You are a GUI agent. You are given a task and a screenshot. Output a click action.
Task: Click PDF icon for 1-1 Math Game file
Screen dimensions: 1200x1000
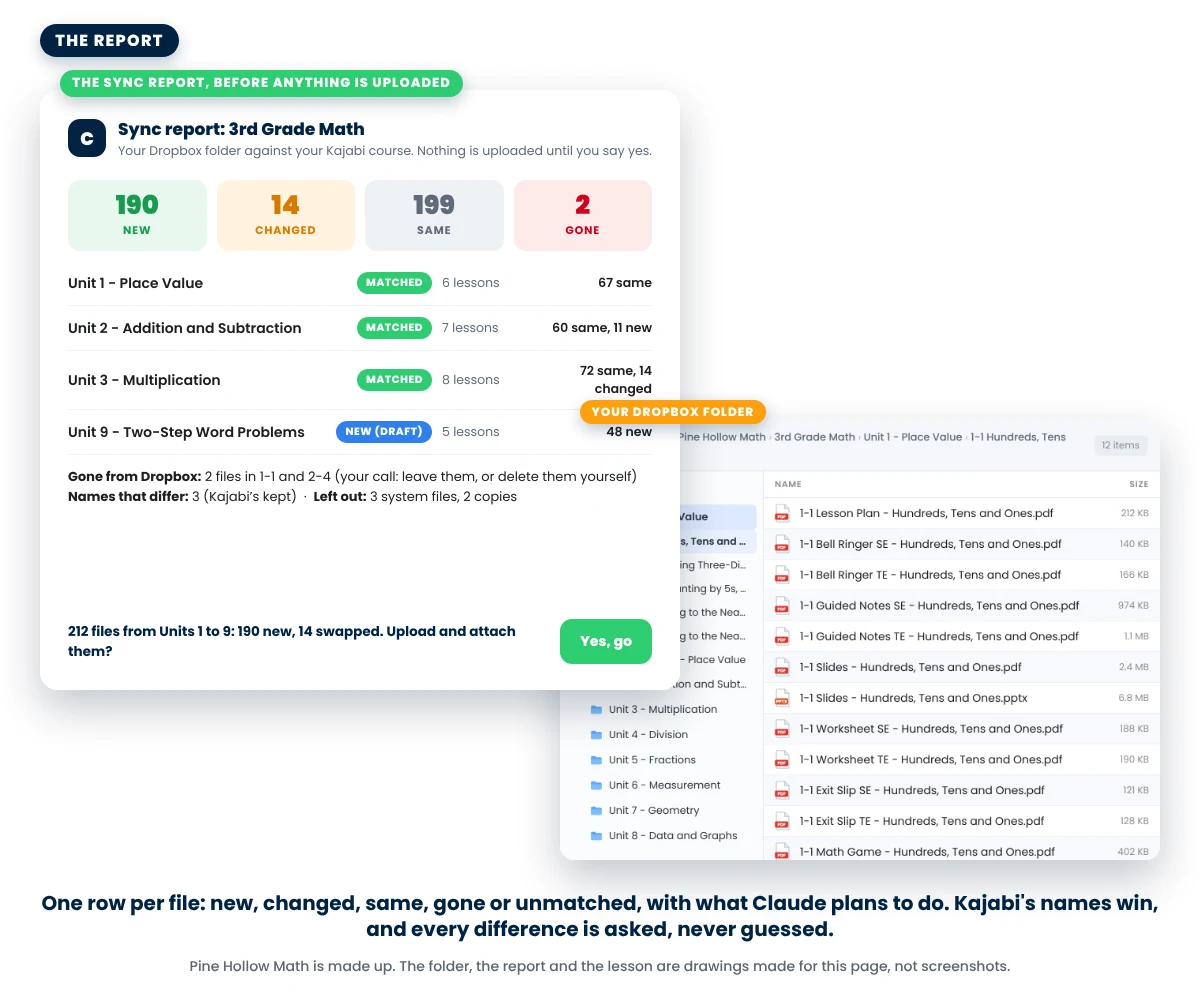point(782,852)
